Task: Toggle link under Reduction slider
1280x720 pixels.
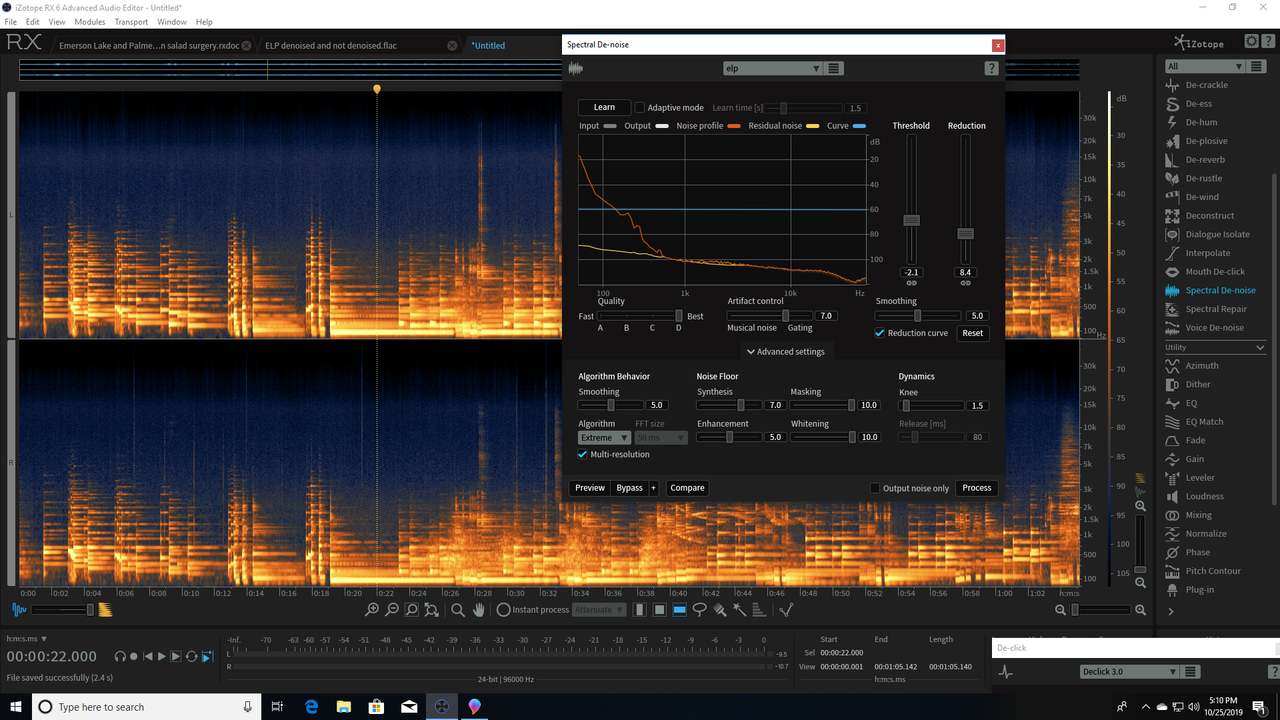Action: click(965, 283)
